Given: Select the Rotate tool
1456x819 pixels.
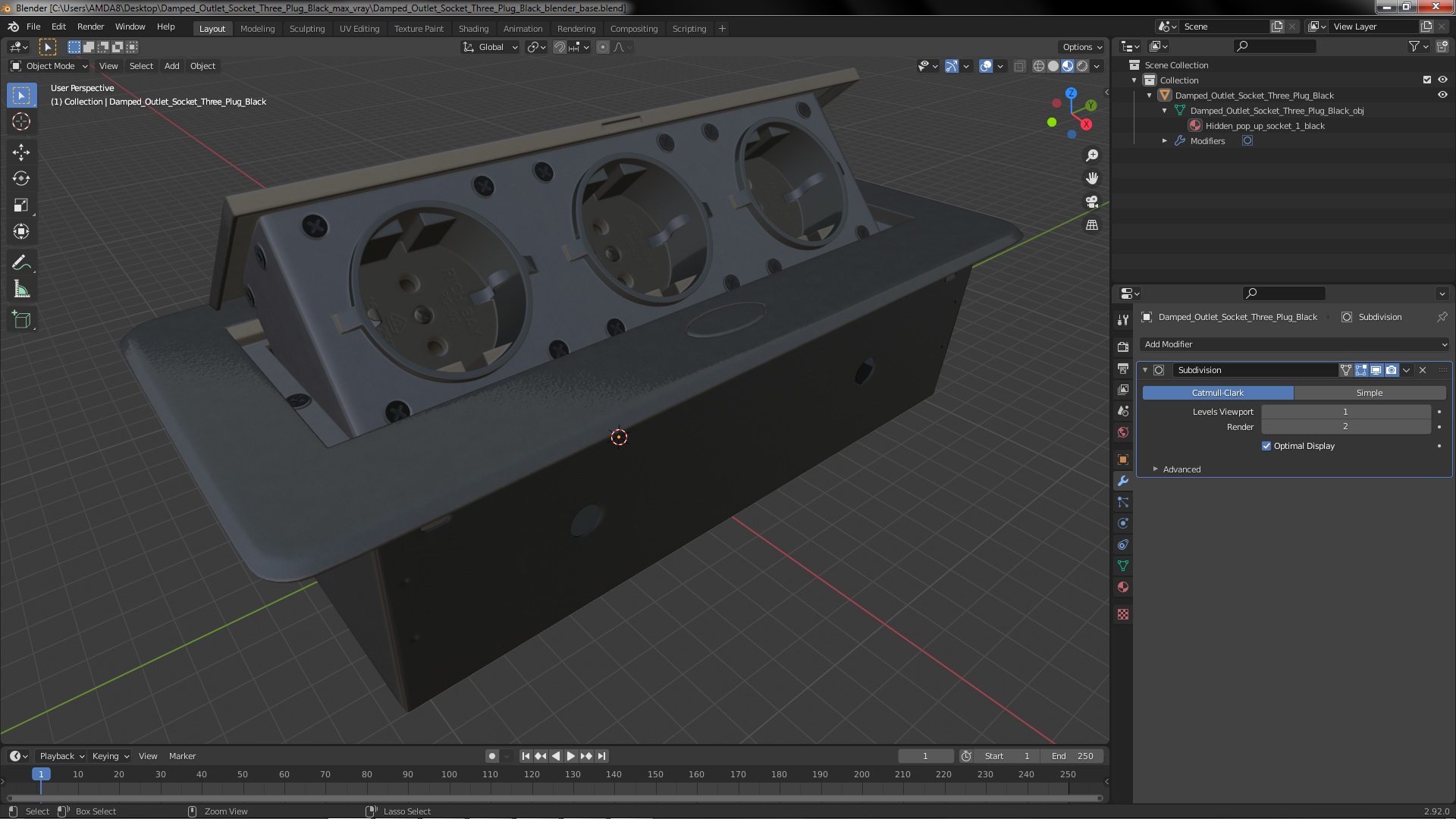Looking at the screenshot, I should [21, 178].
